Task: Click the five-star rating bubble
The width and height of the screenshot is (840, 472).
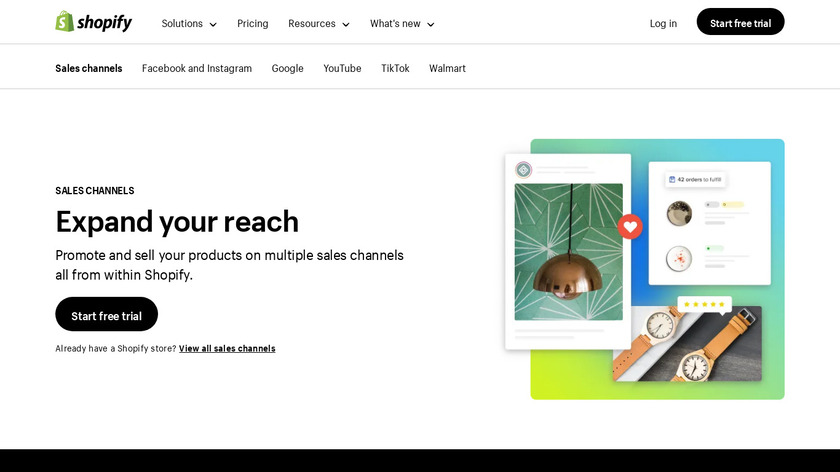Action: (x=704, y=304)
